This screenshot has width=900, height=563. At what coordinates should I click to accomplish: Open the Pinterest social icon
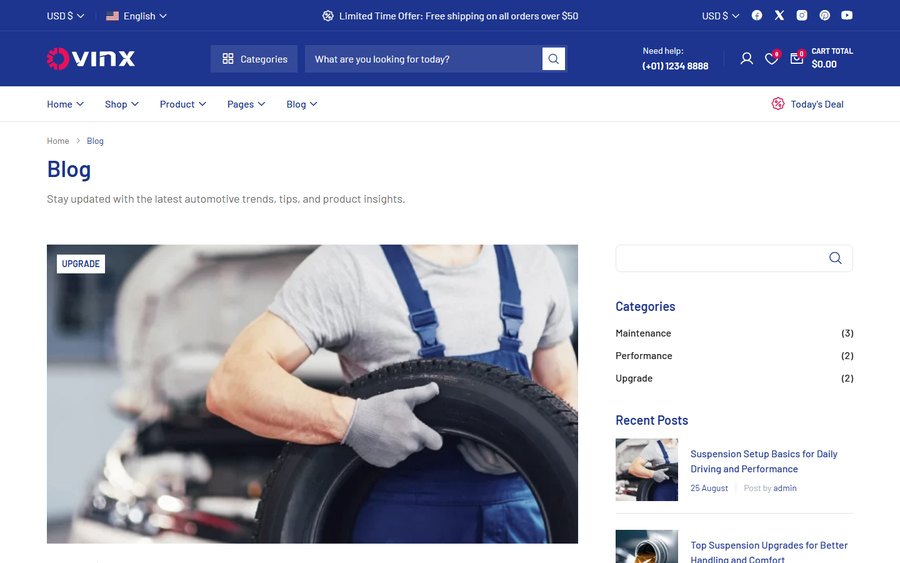[824, 15]
